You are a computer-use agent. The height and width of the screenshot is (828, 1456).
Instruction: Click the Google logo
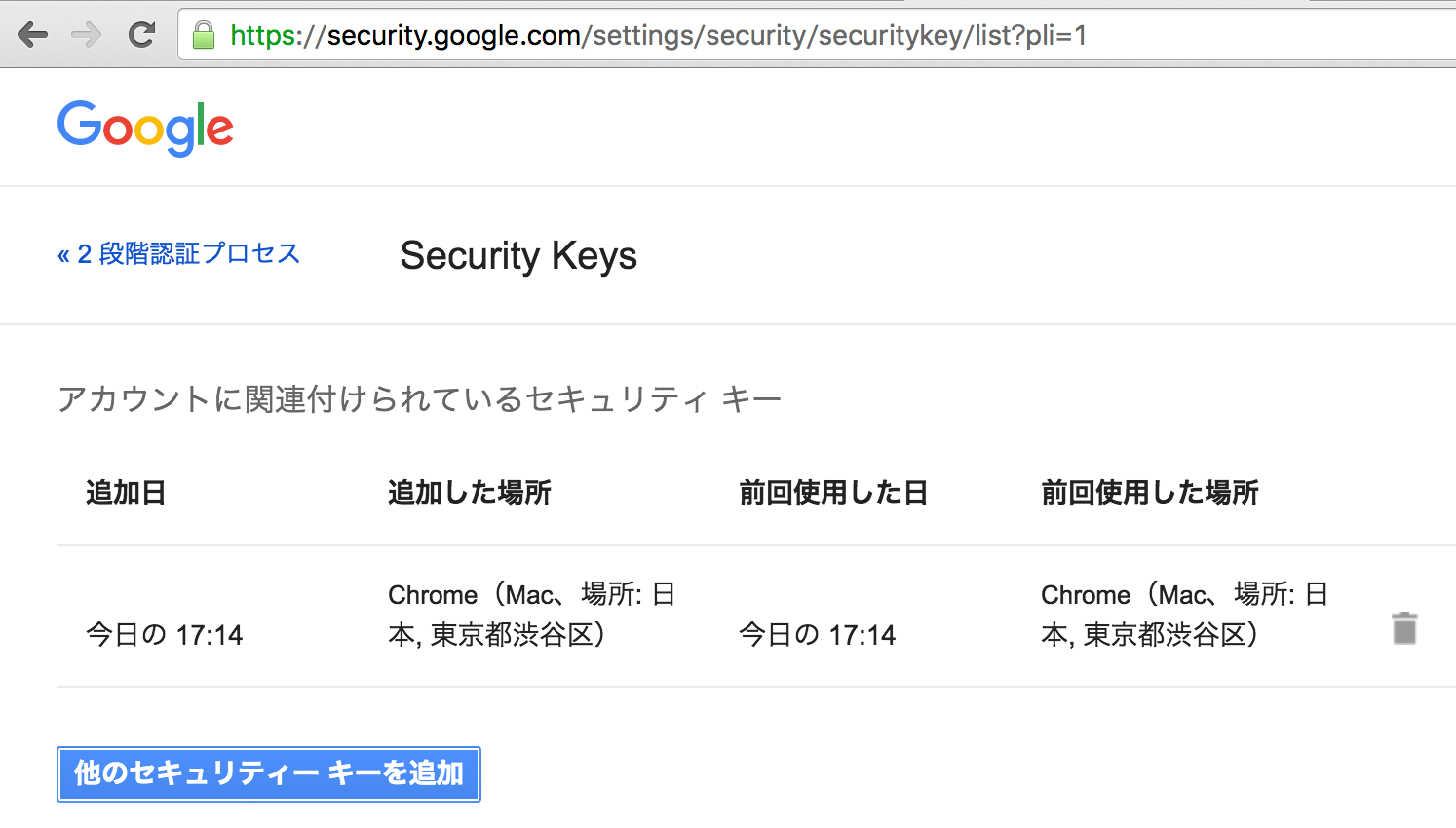point(145,128)
